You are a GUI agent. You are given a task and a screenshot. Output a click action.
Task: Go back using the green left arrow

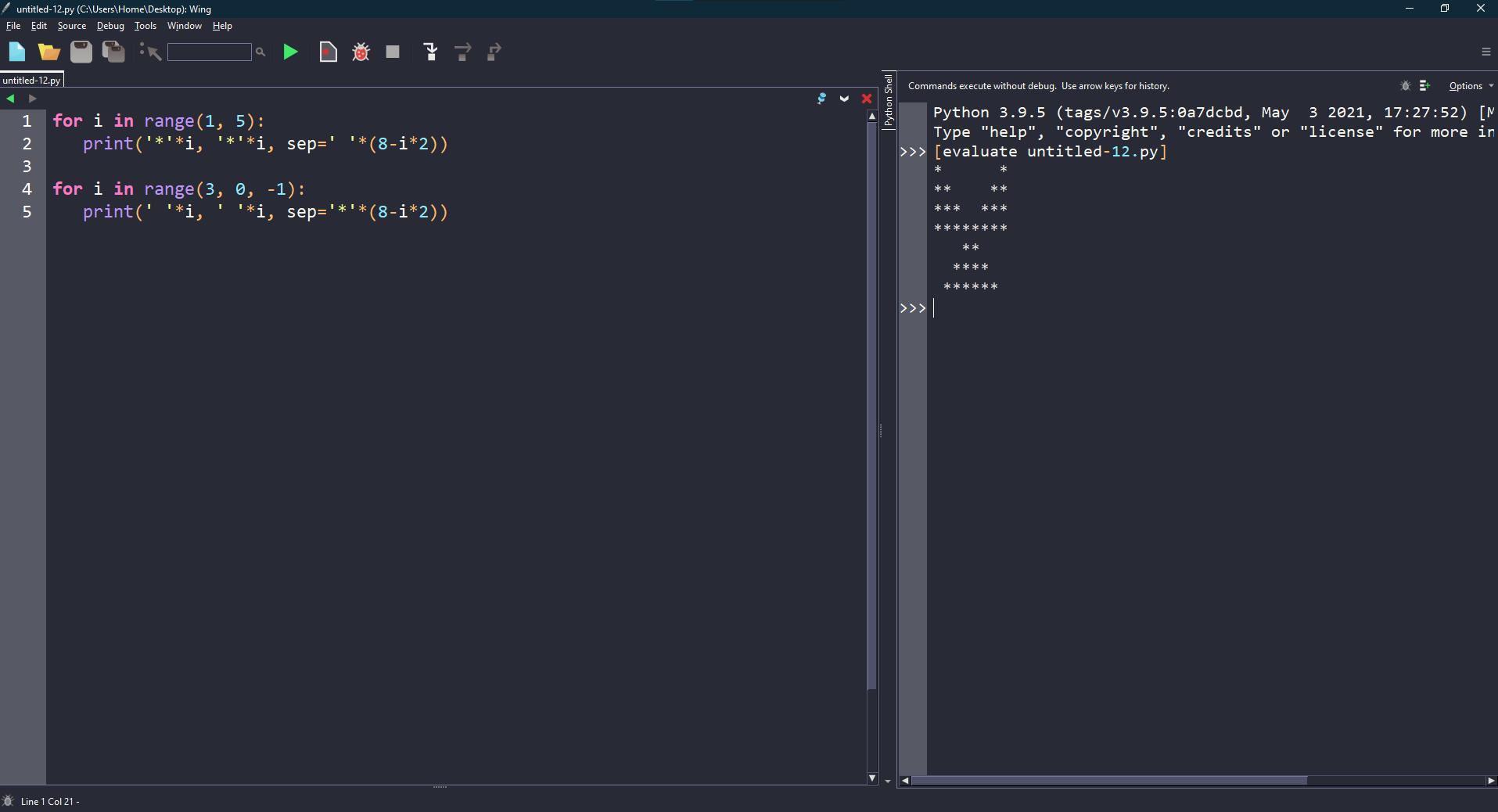[10, 99]
